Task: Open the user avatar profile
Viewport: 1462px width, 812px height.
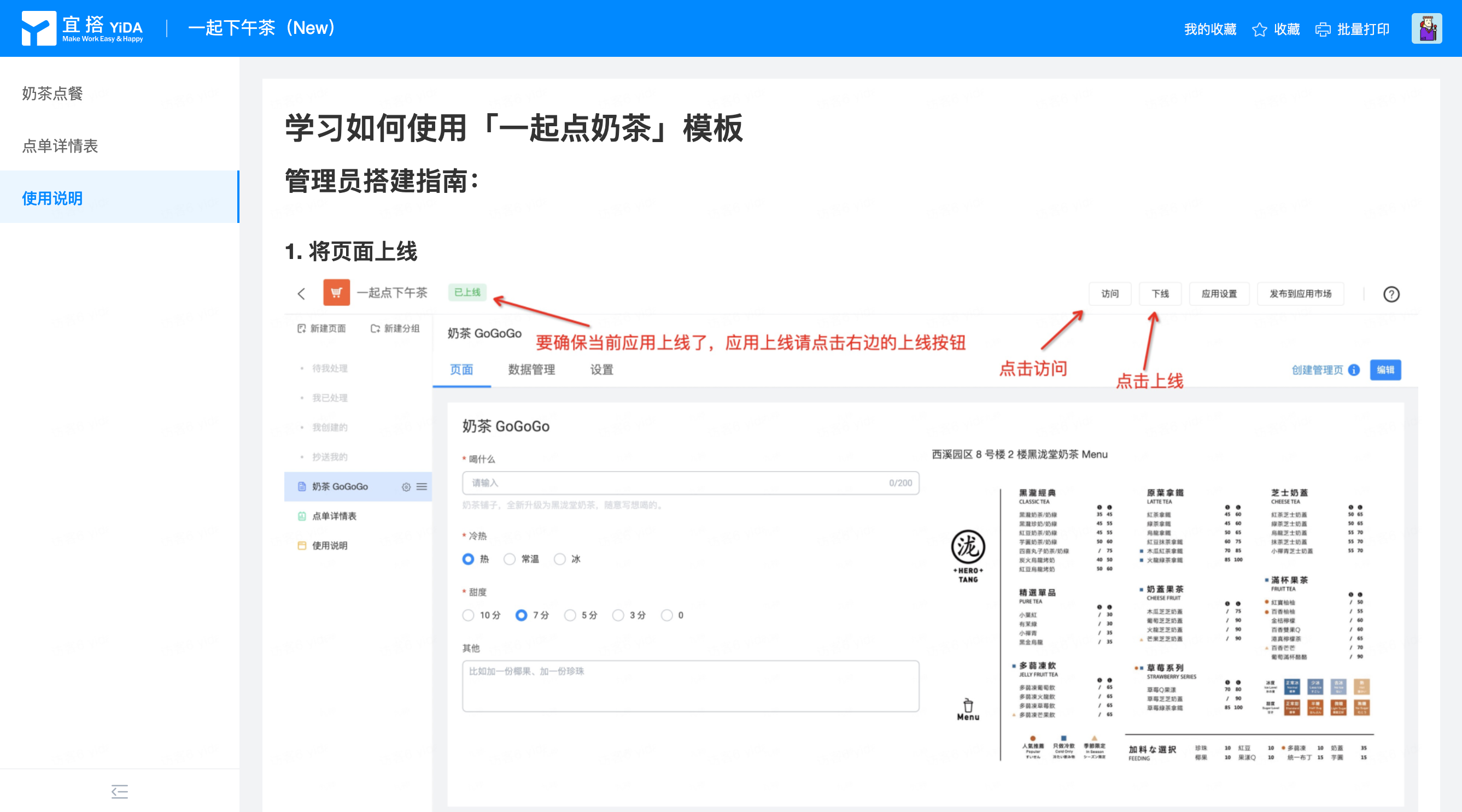Action: click(1426, 28)
